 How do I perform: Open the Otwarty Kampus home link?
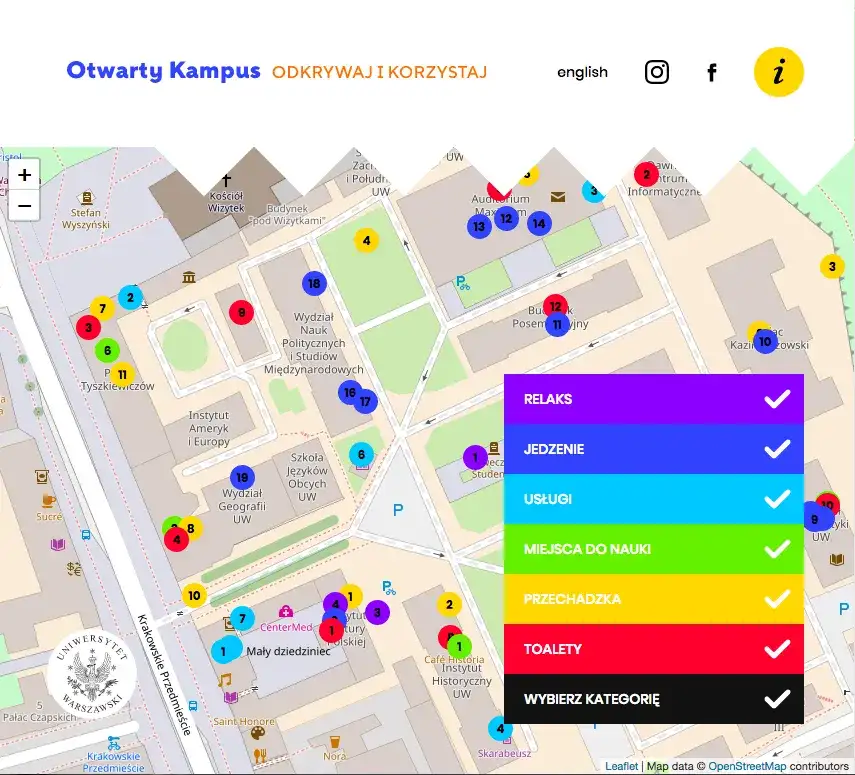tap(163, 71)
